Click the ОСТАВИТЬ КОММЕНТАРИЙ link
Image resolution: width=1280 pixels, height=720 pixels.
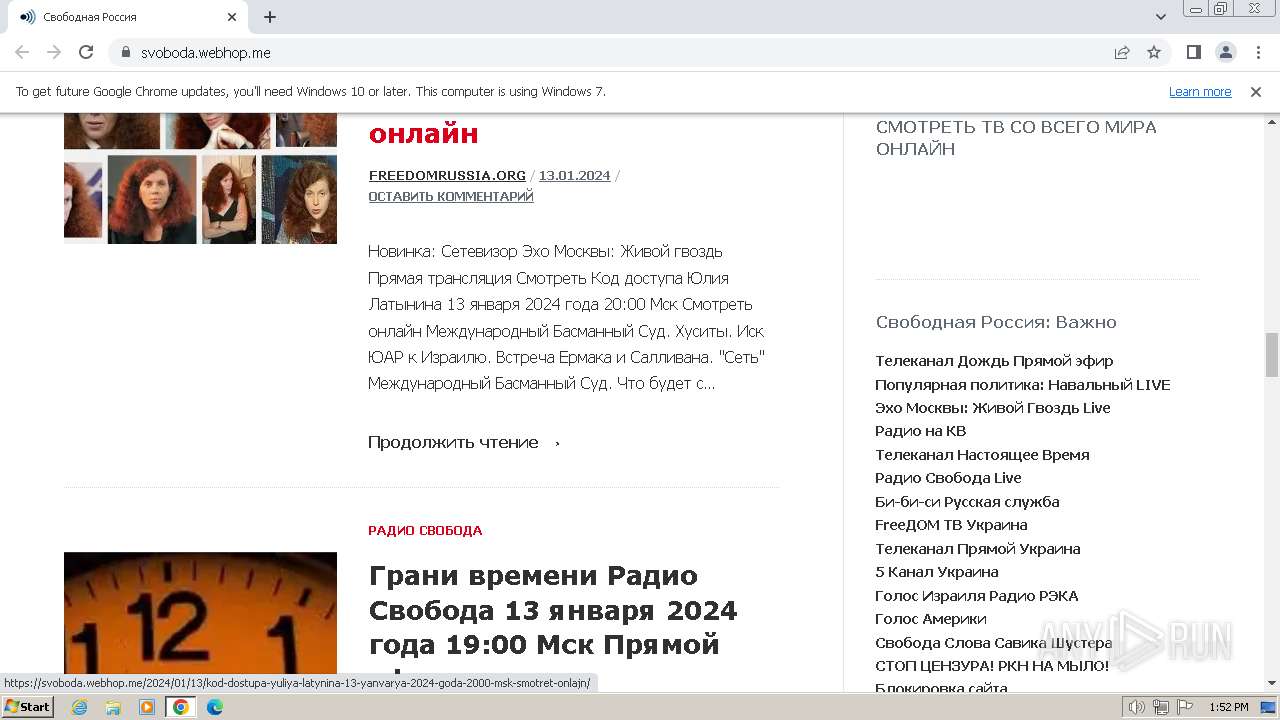(451, 196)
